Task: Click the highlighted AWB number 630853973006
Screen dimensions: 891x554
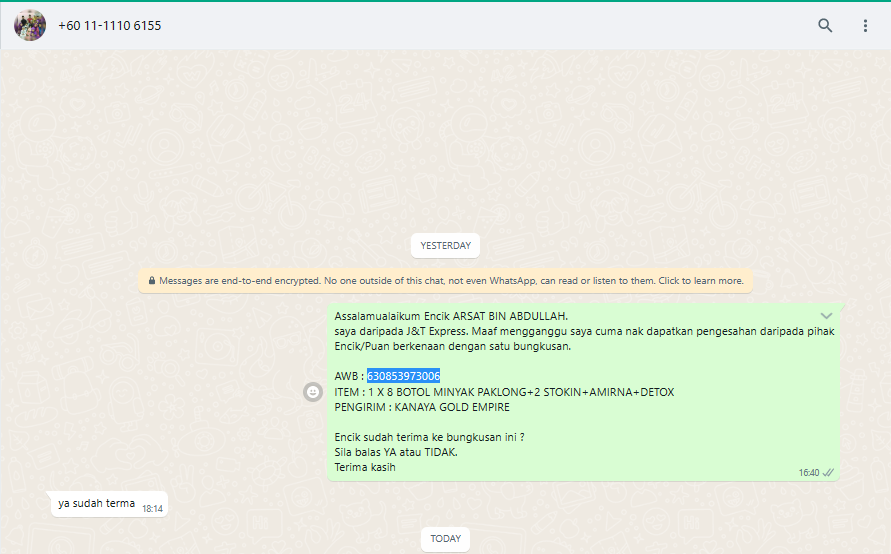Action: click(x=403, y=376)
